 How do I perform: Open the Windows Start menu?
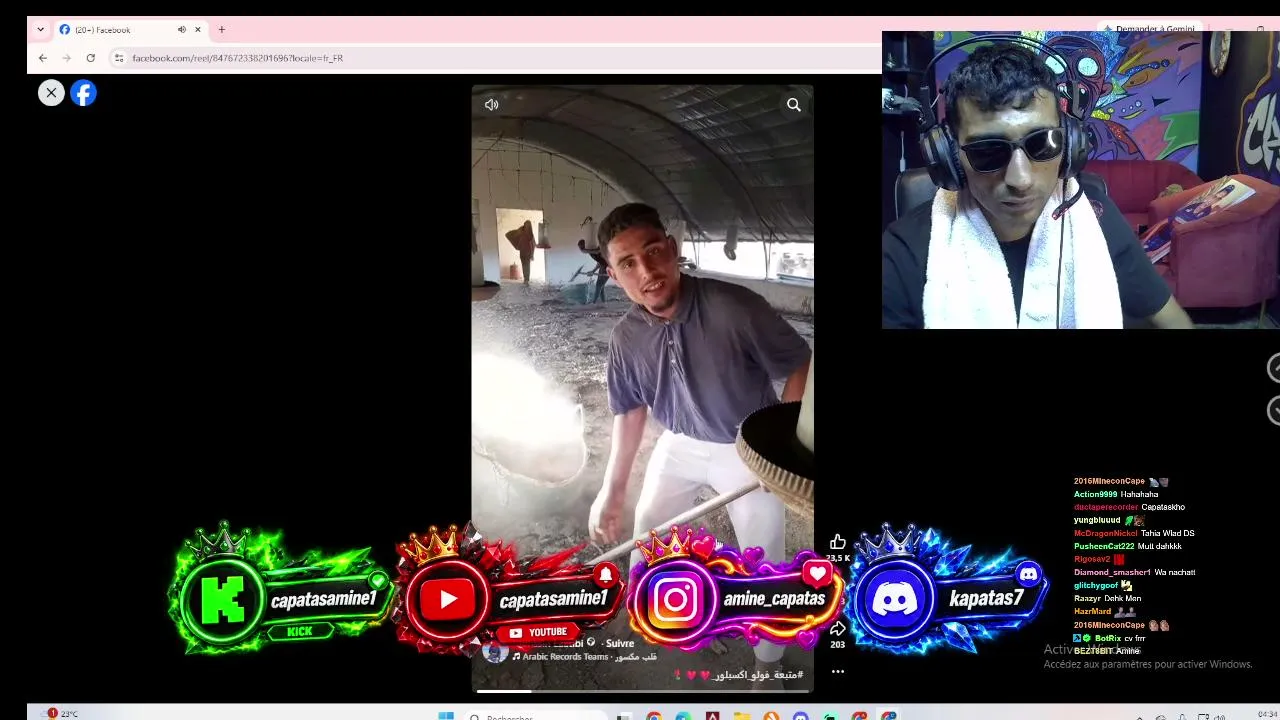tap(446, 716)
